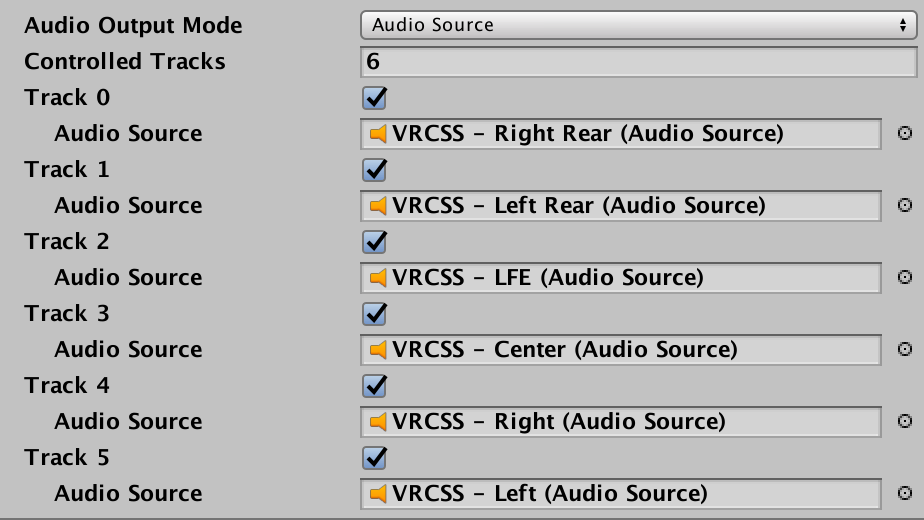This screenshot has height=520, width=924.
Task: Turn off Track 3 checkbox
Action: (374, 314)
